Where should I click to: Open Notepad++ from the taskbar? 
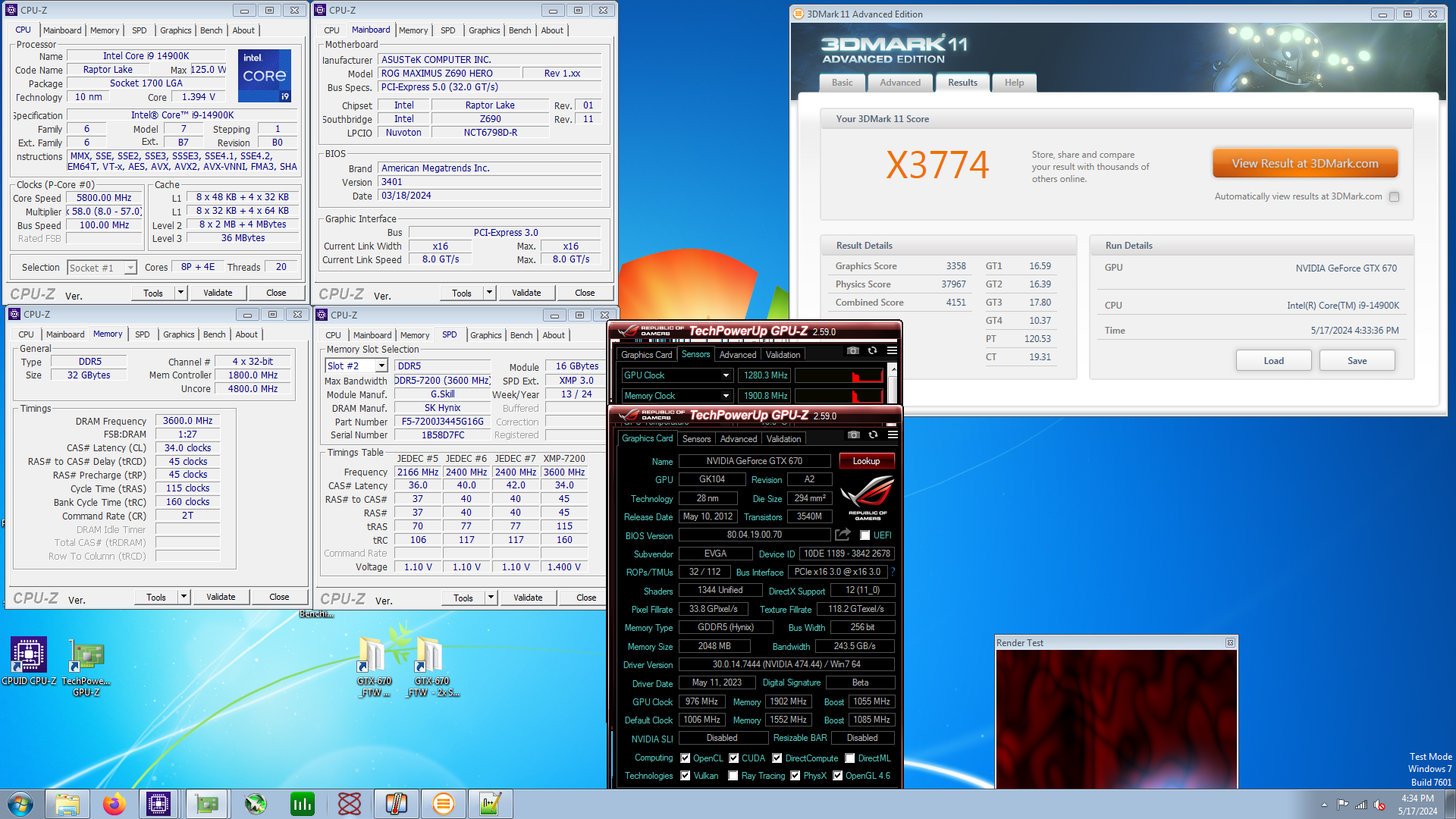tap(490, 804)
